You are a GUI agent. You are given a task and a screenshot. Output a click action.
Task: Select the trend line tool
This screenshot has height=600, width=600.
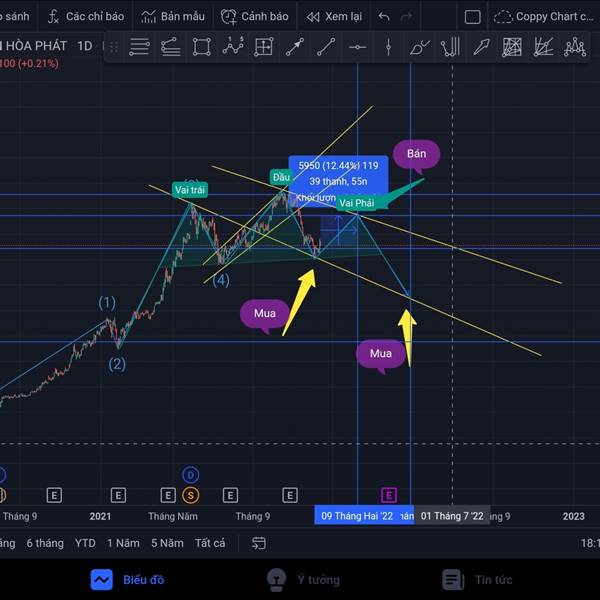point(326,47)
